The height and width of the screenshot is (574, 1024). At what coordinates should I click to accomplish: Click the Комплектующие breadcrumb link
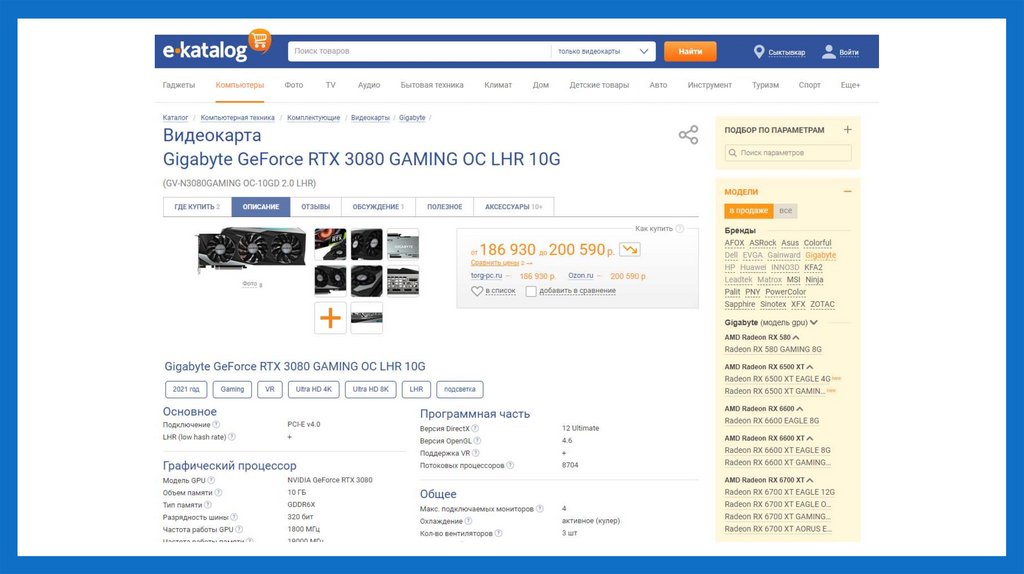[x=313, y=118]
